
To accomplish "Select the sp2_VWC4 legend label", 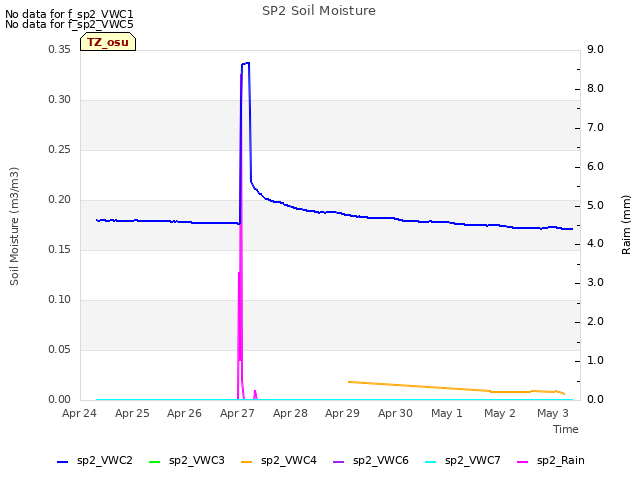I will [x=289, y=460].
